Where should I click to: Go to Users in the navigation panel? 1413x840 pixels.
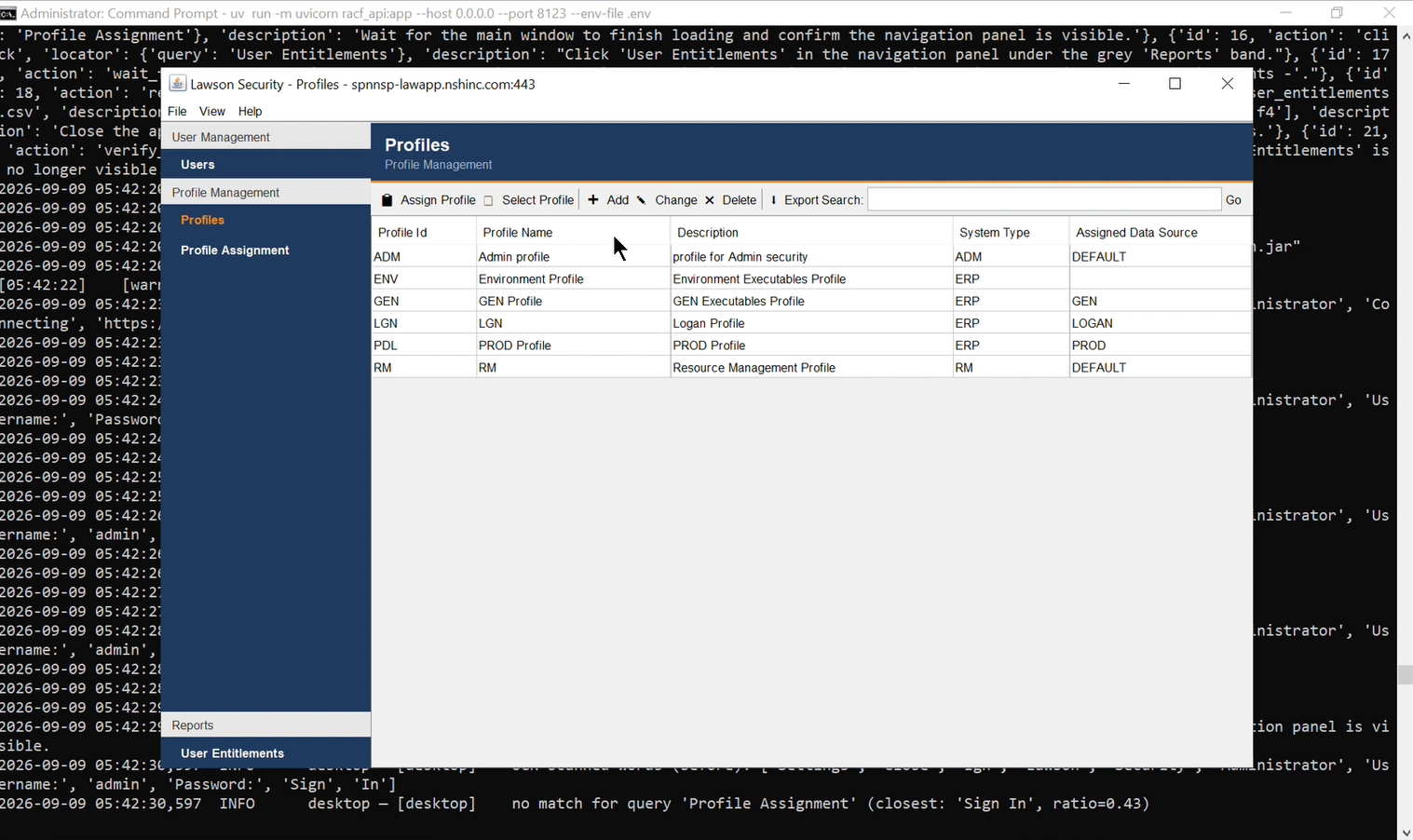click(197, 165)
